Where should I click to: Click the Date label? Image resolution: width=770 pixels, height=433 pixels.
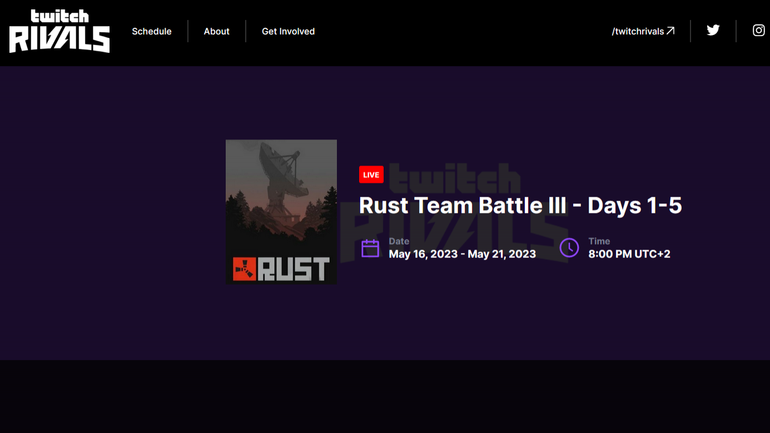click(399, 241)
